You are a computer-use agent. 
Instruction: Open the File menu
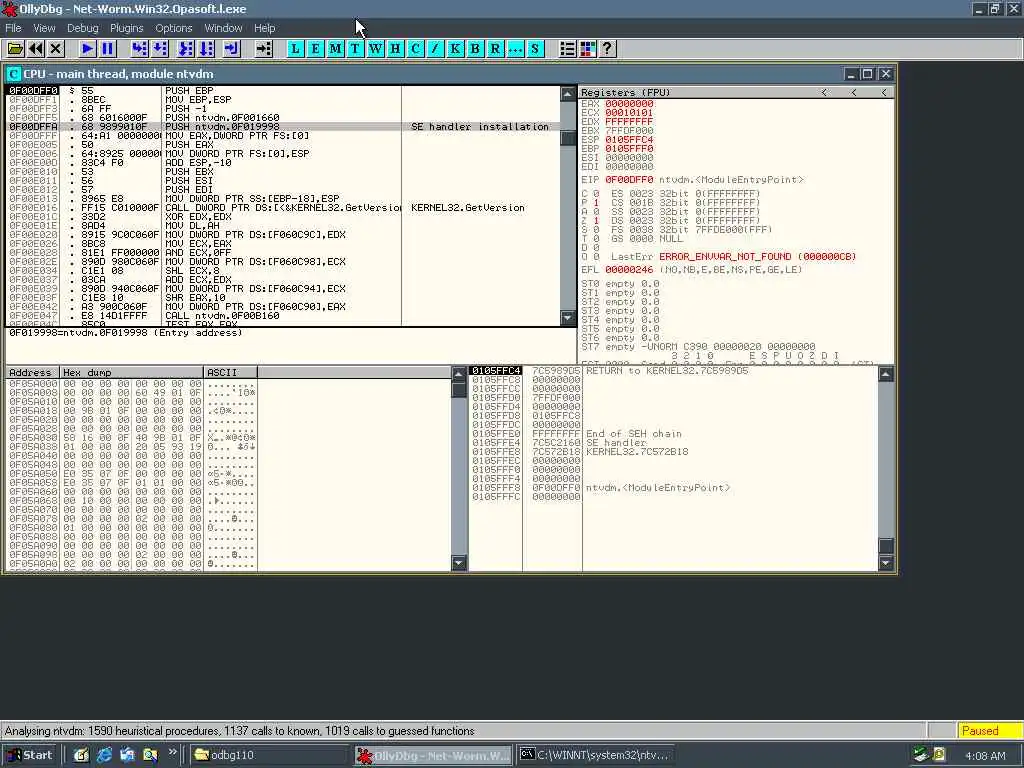pos(13,28)
